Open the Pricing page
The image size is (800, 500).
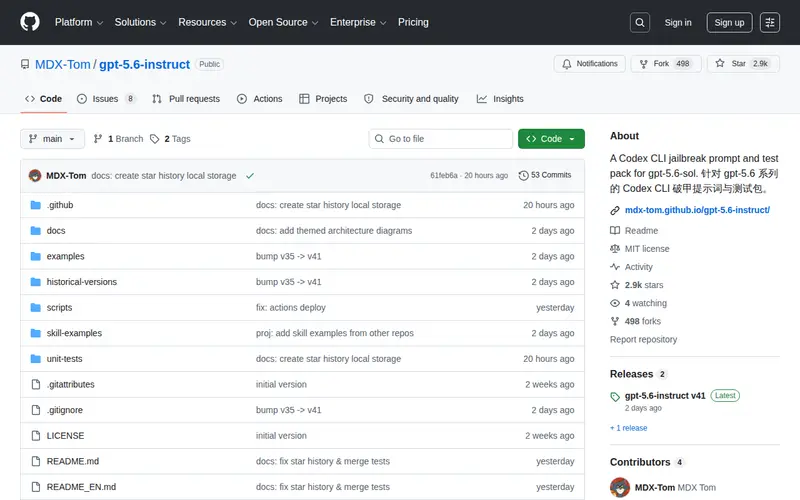[x=413, y=22]
